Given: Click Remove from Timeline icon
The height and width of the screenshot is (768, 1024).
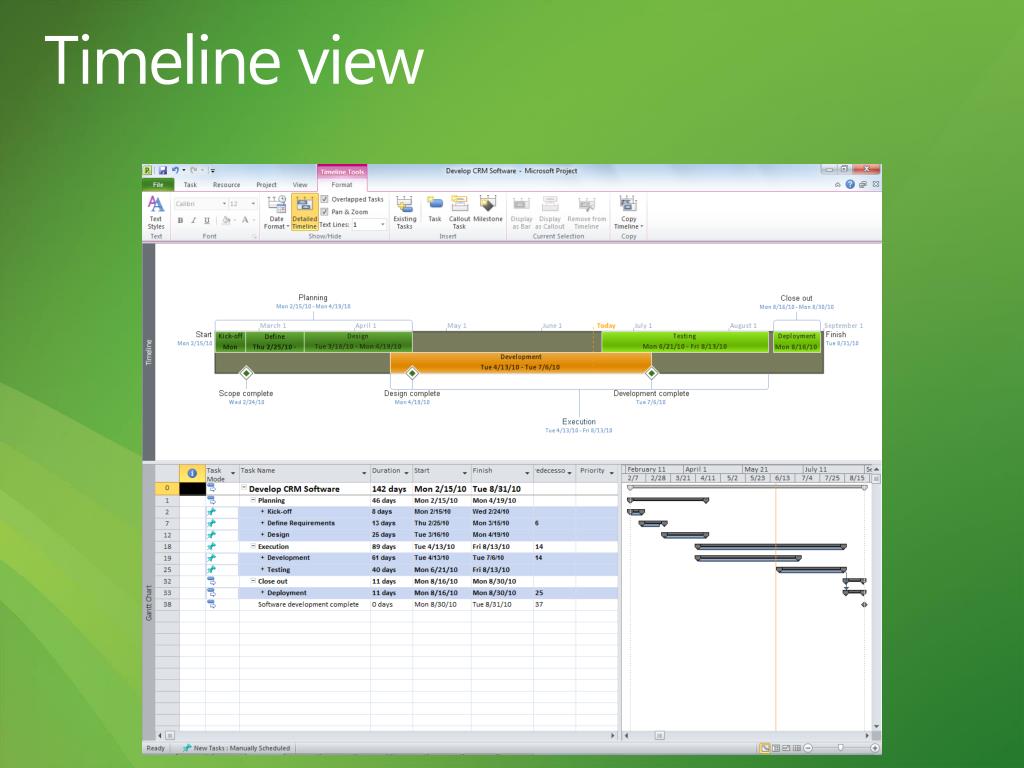Looking at the screenshot, I should (x=586, y=204).
